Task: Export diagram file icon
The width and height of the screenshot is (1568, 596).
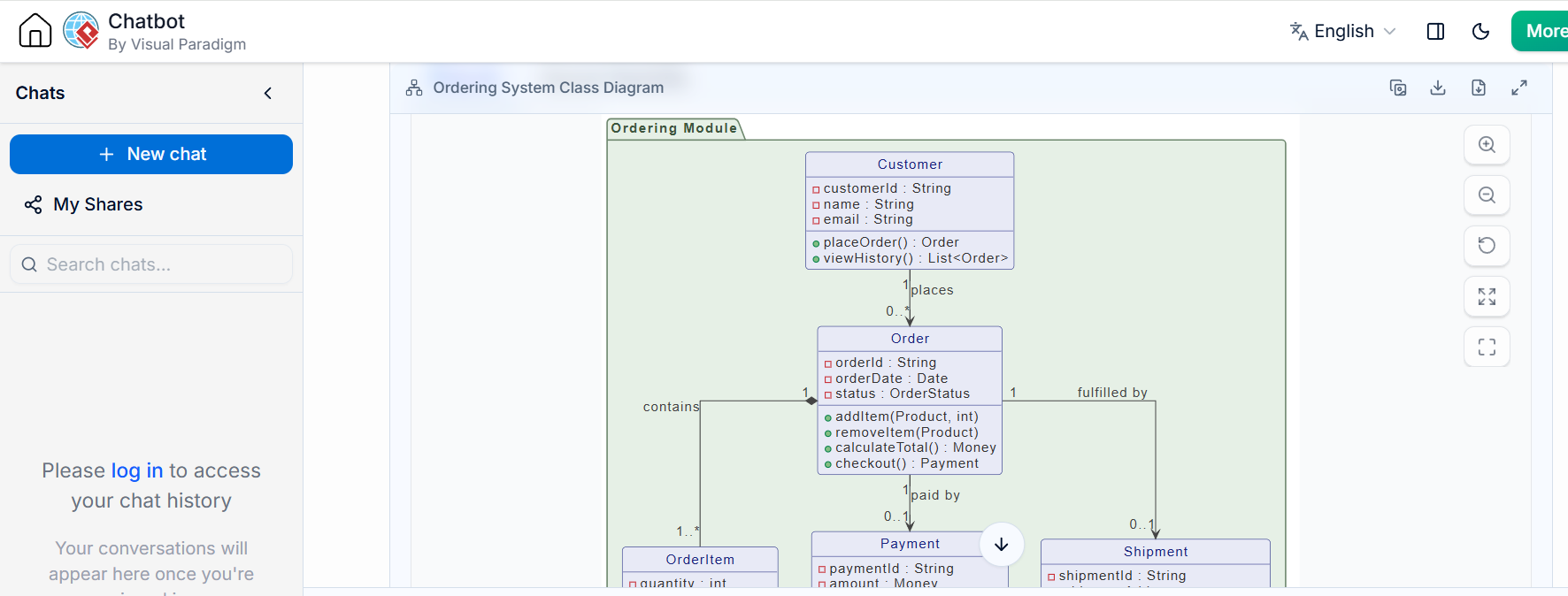Action: tap(1479, 88)
